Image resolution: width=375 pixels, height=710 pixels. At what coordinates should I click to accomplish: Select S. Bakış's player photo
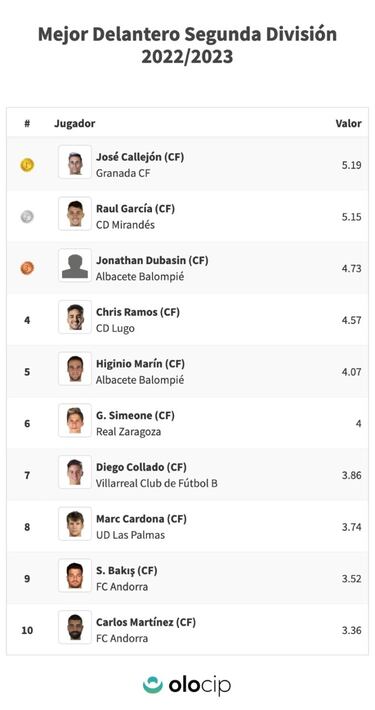(75, 576)
